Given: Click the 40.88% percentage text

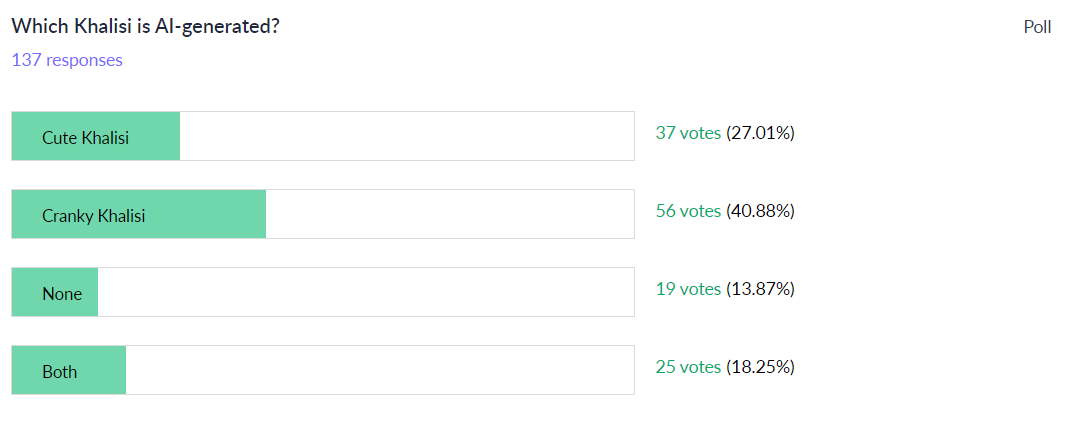Looking at the screenshot, I should pos(760,211).
